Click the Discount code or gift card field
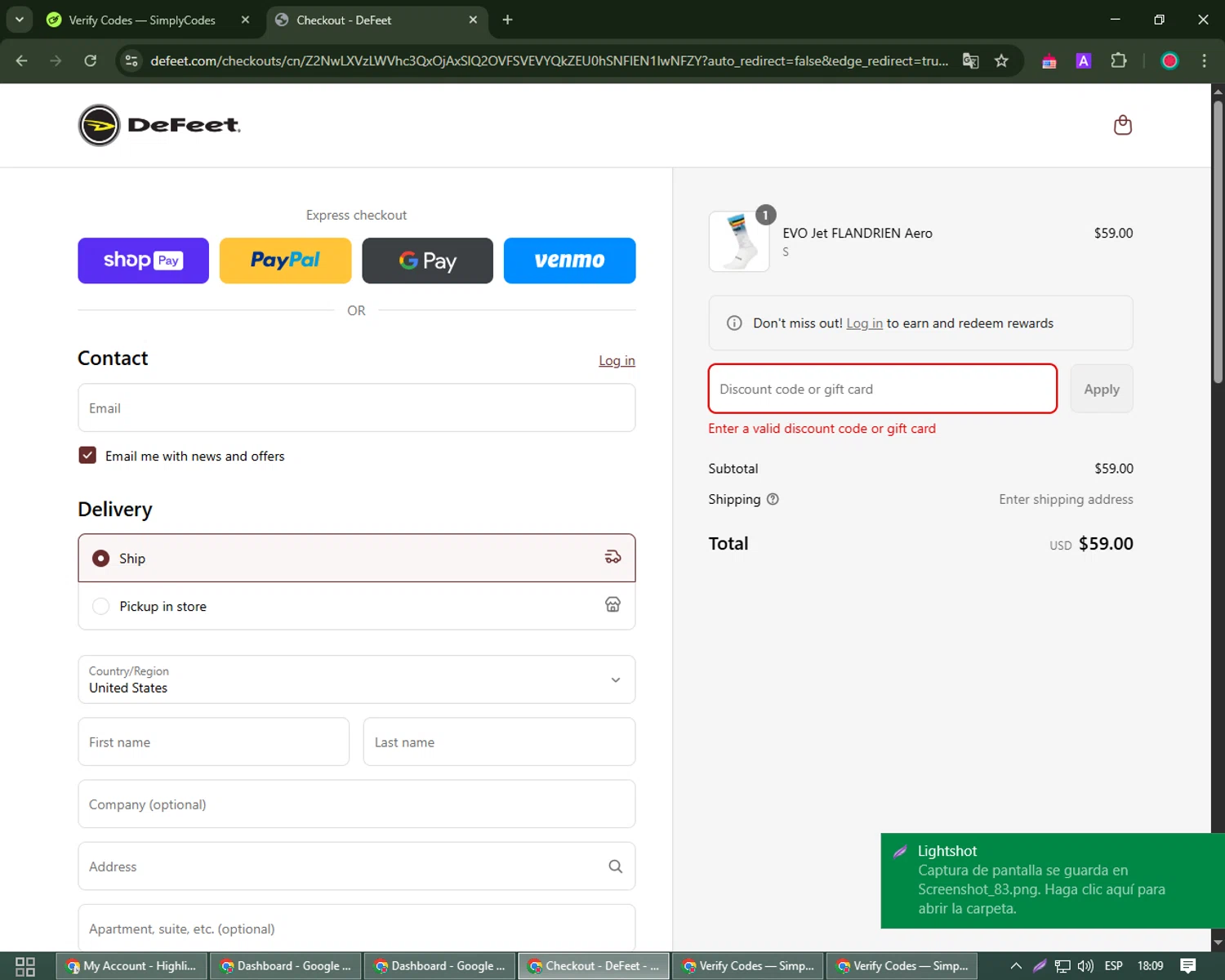 coord(882,389)
